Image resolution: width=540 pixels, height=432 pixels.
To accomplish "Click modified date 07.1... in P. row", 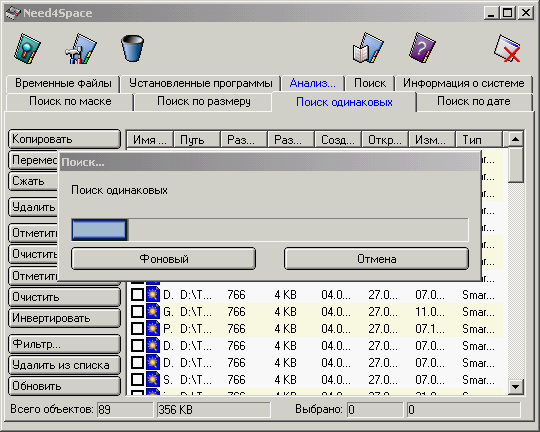I will (x=430, y=329).
